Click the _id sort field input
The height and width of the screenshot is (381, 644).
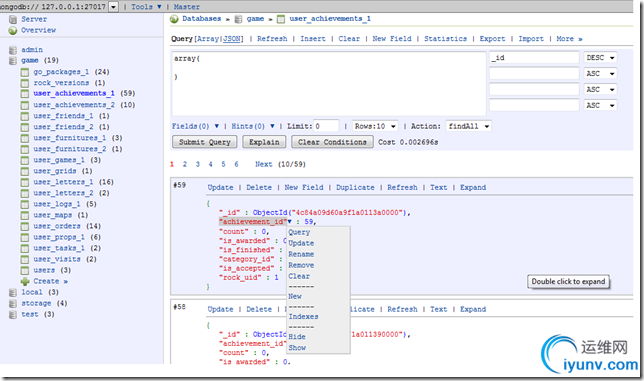(534, 58)
